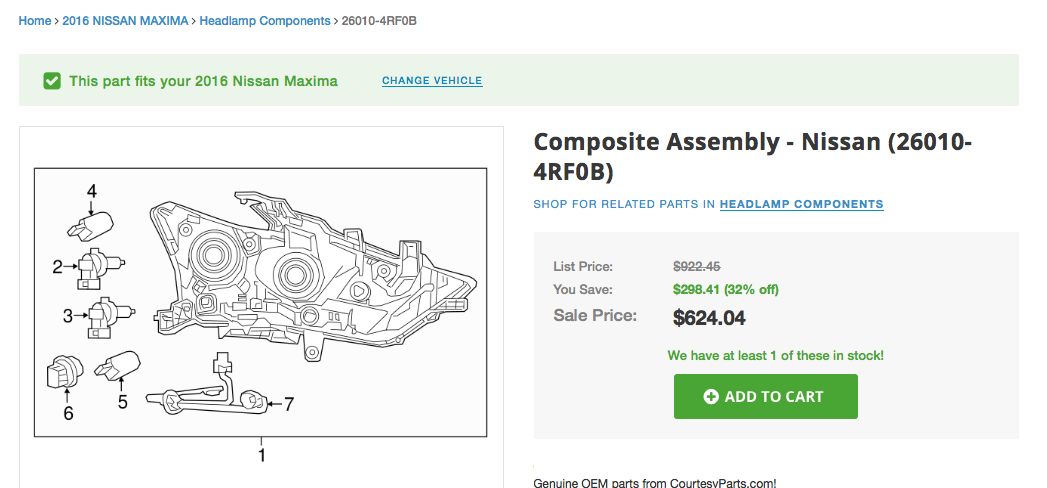Open 2016 NISSAN MAXIMA breadcrumb
This screenshot has height=488, width=1047.
[125, 20]
